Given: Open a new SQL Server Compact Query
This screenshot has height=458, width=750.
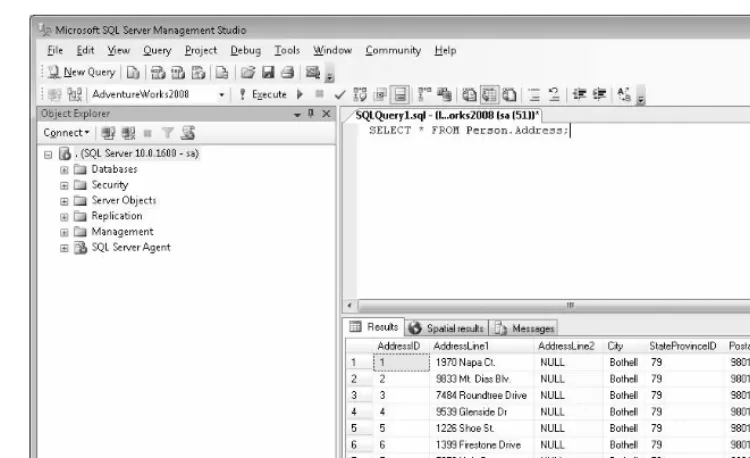Looking at the screenshot, I should point(222,73).
